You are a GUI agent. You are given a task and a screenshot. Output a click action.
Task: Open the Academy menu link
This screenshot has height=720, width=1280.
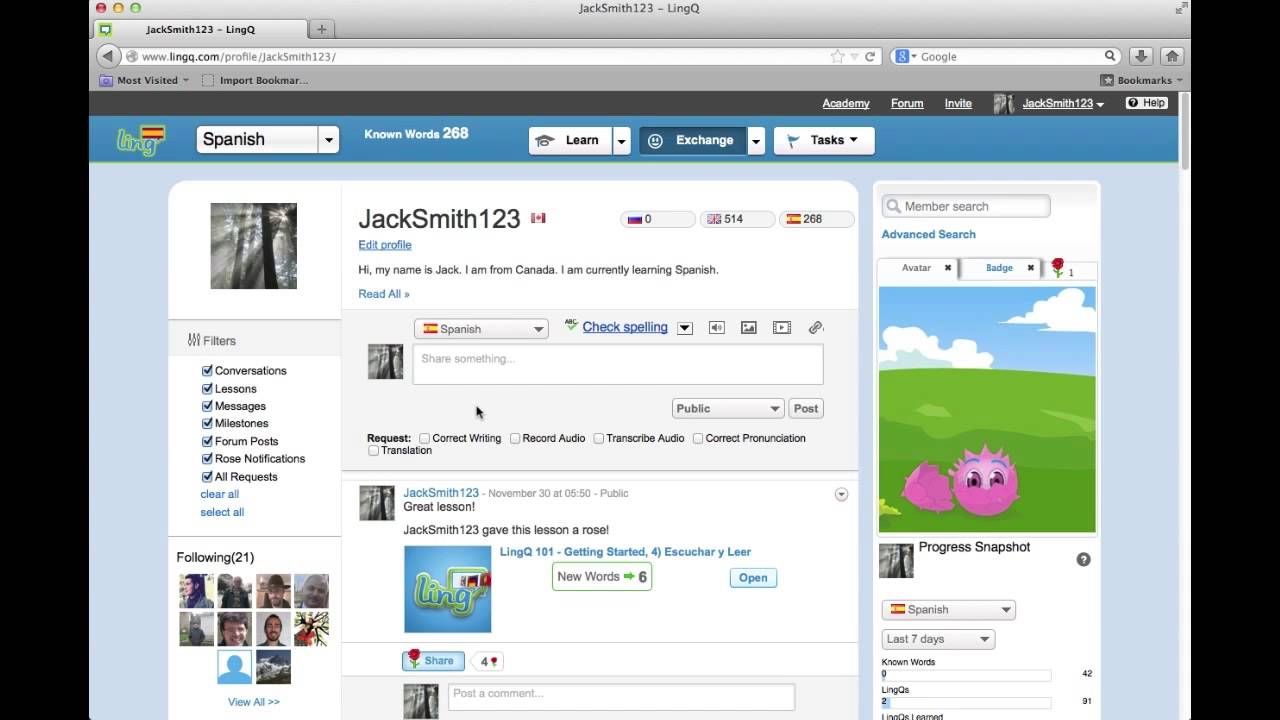pos(846,104)
